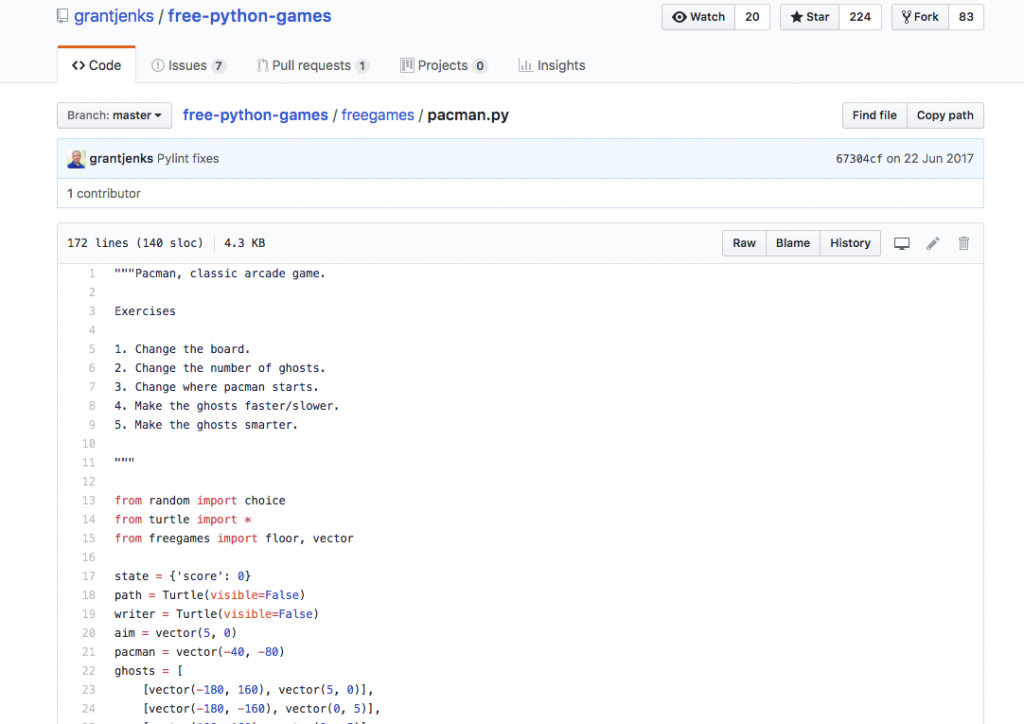1024x724 pixels.
Task: Open the repository icon next to grantjenks
Action: (x=62, y=15)
